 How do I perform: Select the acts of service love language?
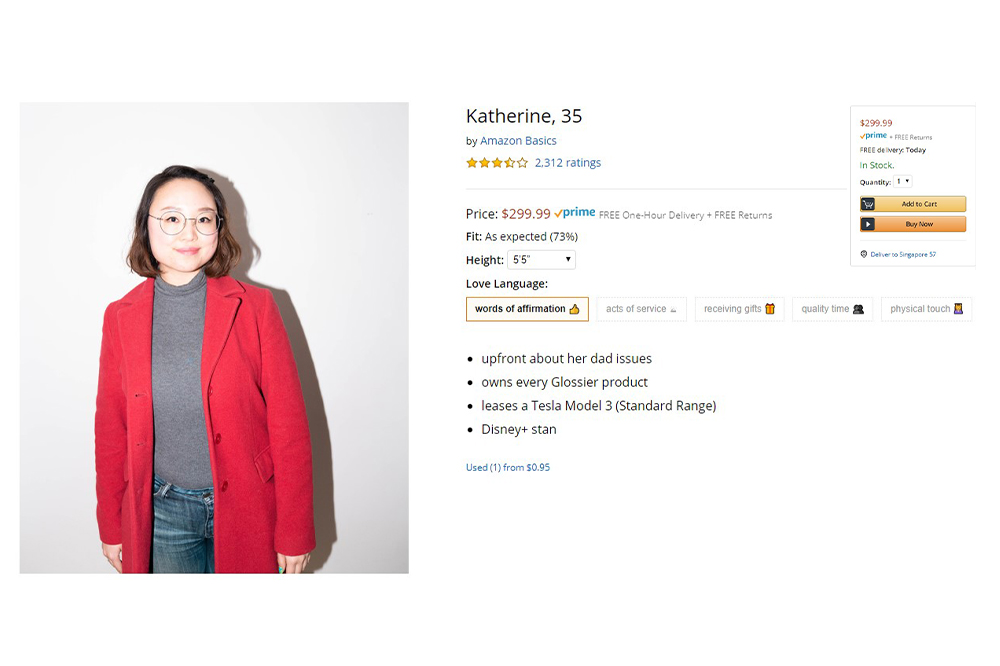[642, 309]
